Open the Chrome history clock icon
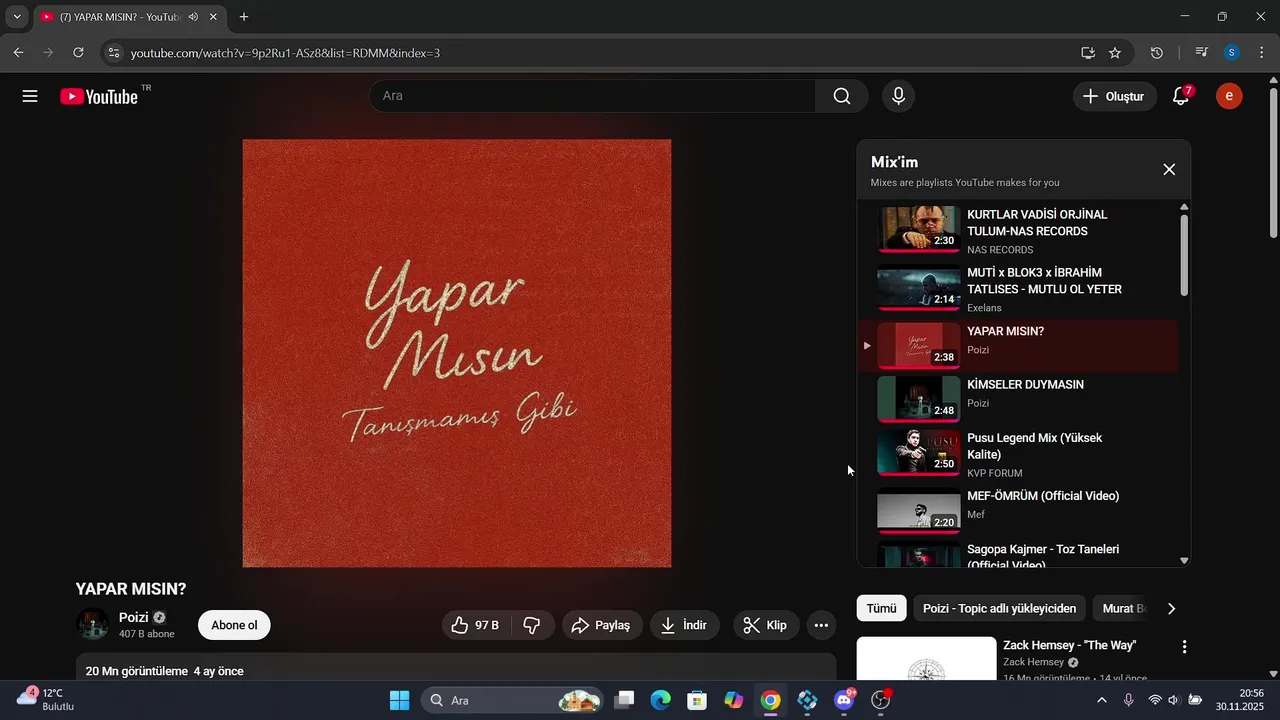This screenshot has width=1280, height=720. 1157,52
